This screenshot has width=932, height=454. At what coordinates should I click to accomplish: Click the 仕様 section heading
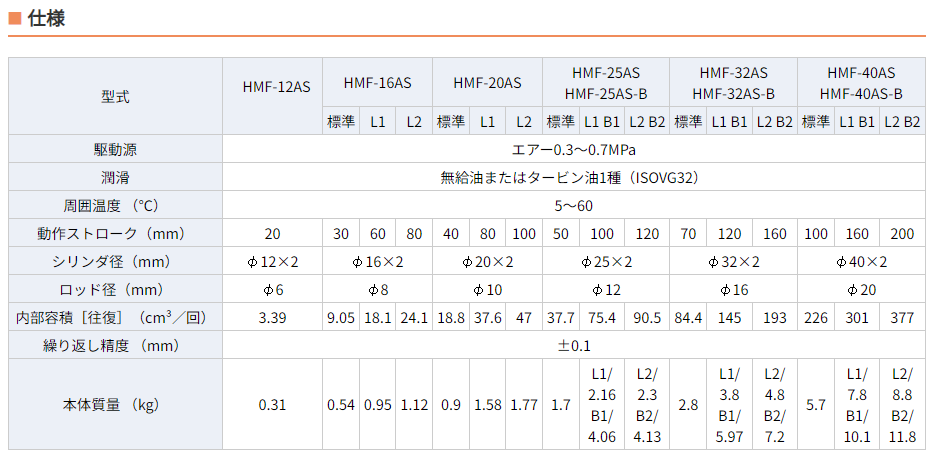(47, 17)
